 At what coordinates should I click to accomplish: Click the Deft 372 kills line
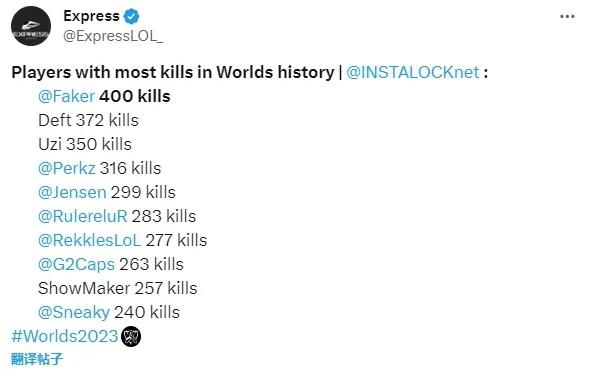coord(88,120)
